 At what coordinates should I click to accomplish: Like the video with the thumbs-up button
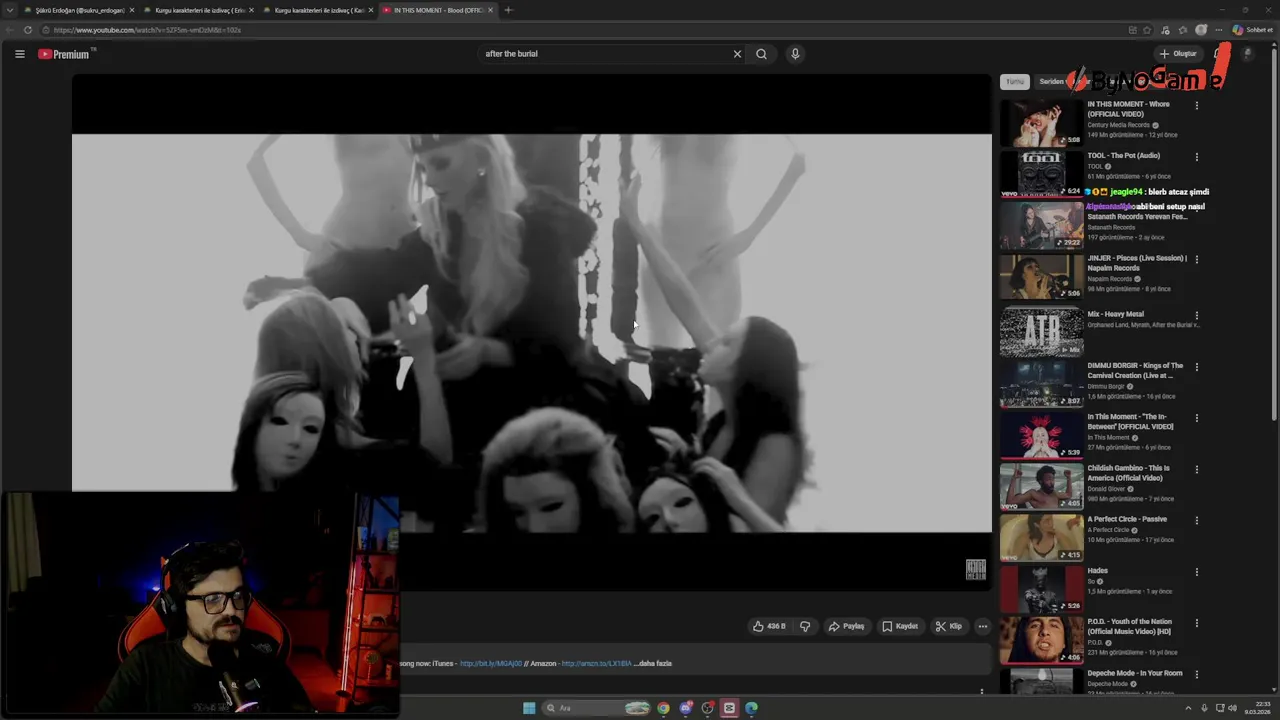(769, 626)
